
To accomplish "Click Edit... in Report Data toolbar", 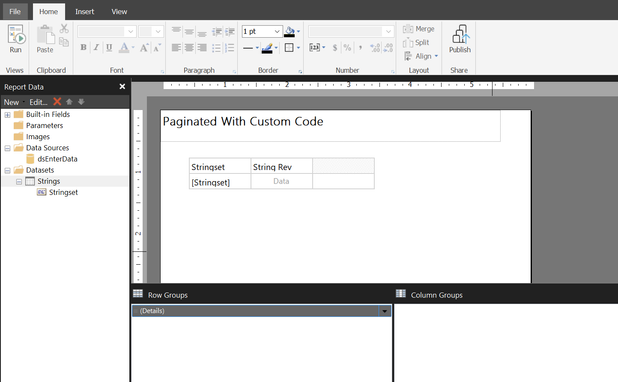I will (x=38, y=102).
